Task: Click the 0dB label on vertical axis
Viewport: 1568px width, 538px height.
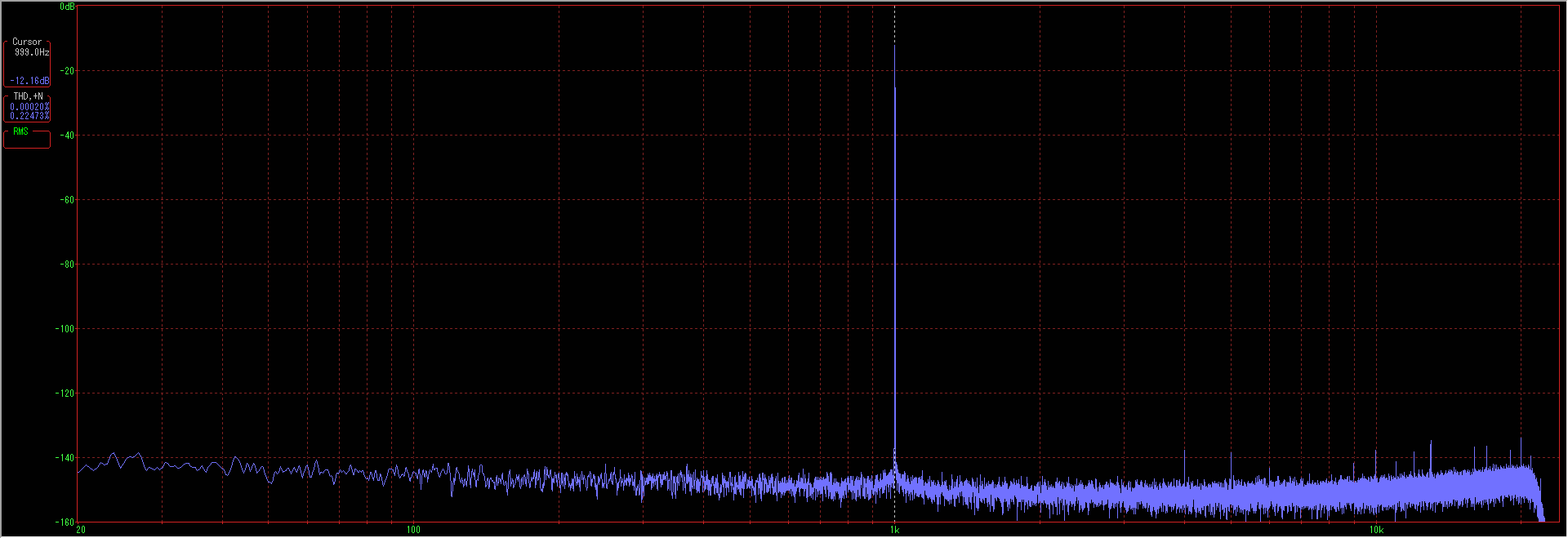Action: (67, 7)
